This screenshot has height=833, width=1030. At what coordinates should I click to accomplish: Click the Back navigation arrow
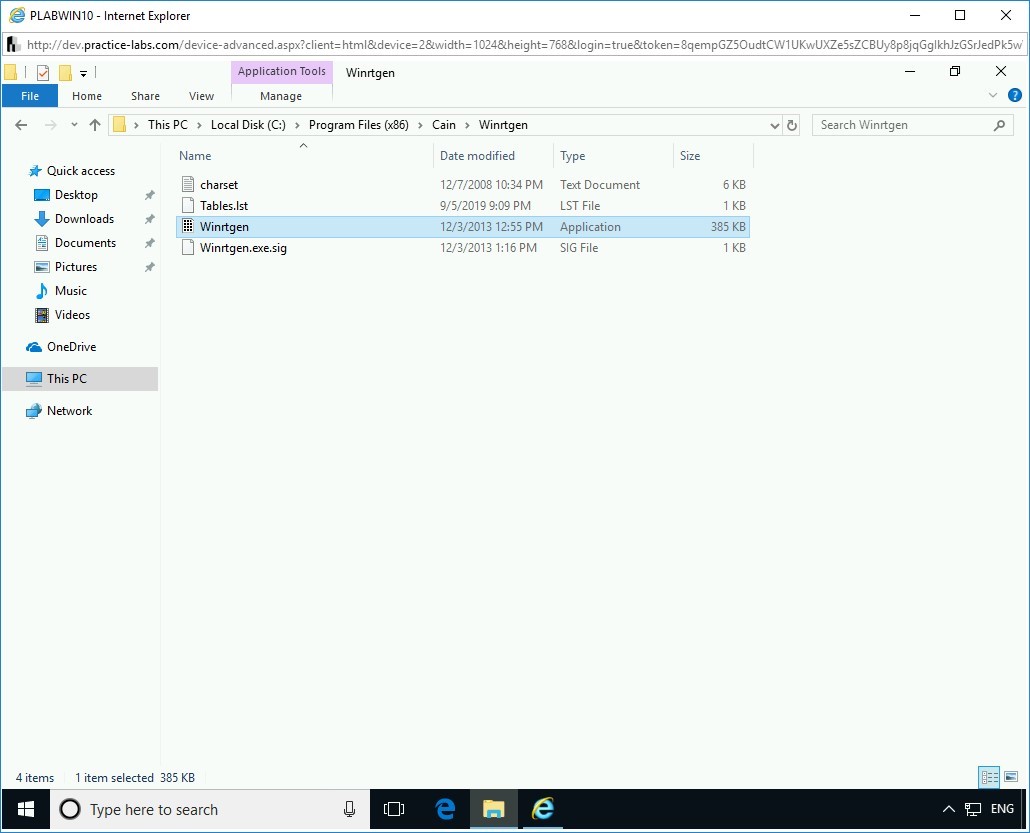[21, 125]
